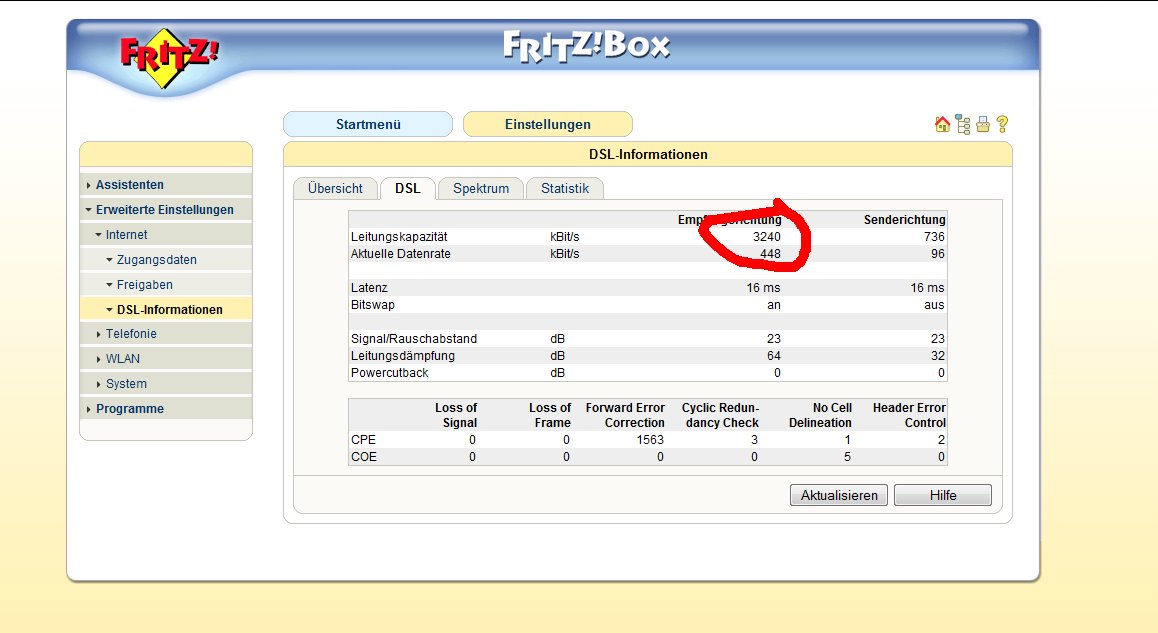Open the System menu entry
This screenshot has height=633, width=1158.
pyautogui.click(x=126, y=384)
